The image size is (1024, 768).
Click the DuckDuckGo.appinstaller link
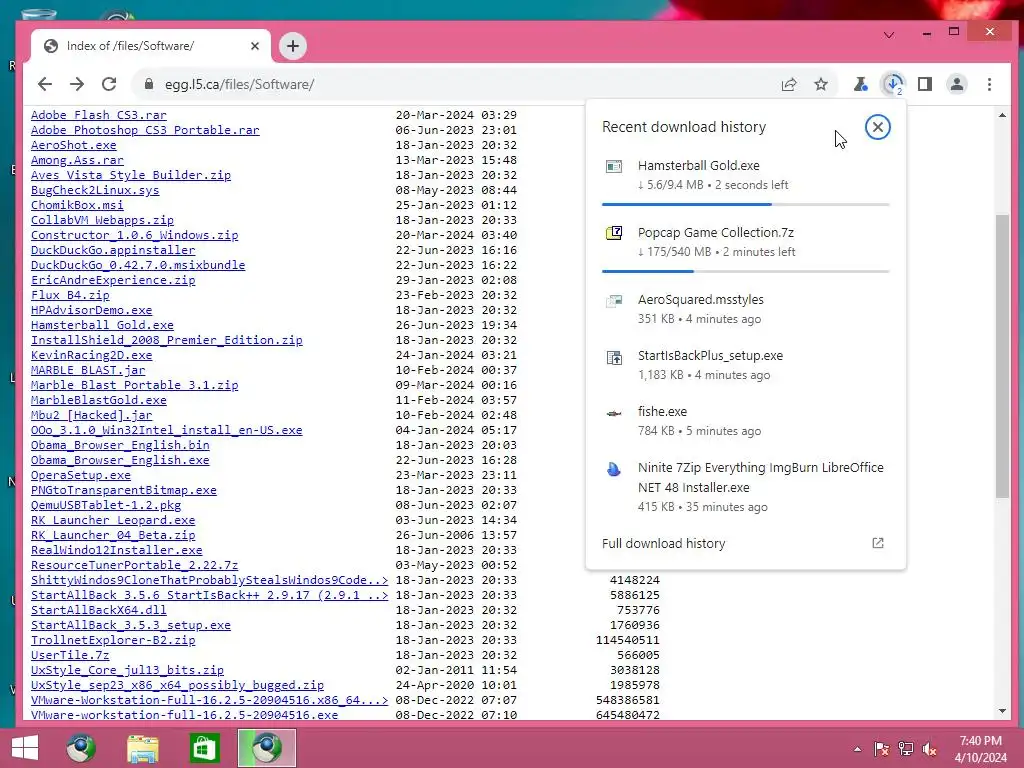pos(113,250)
